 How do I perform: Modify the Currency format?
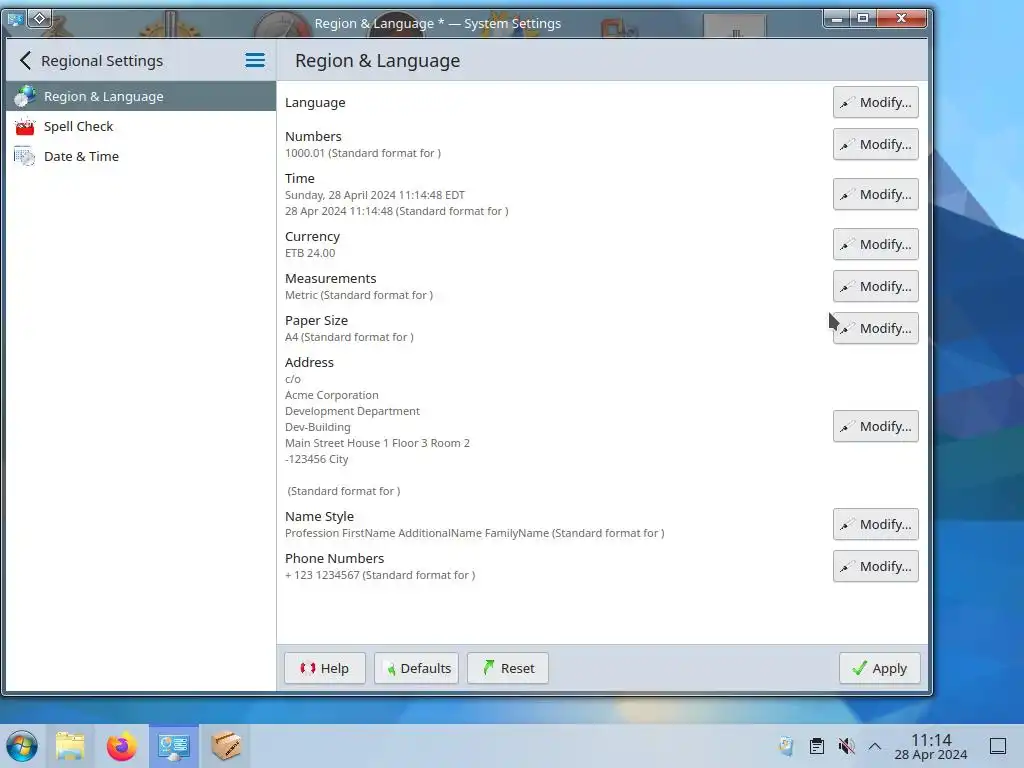875,244
